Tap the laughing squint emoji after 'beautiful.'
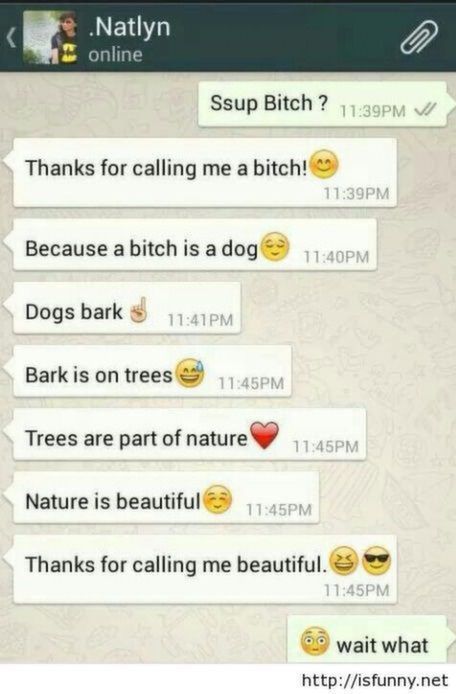 pos(344,560)
